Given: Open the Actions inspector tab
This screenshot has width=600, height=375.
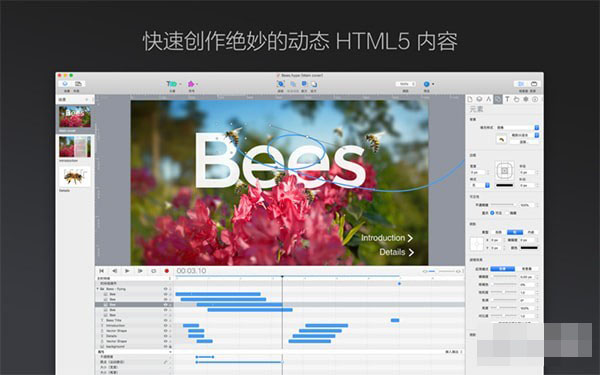Looking at the screenshot, I should click(x=516, y=99).
